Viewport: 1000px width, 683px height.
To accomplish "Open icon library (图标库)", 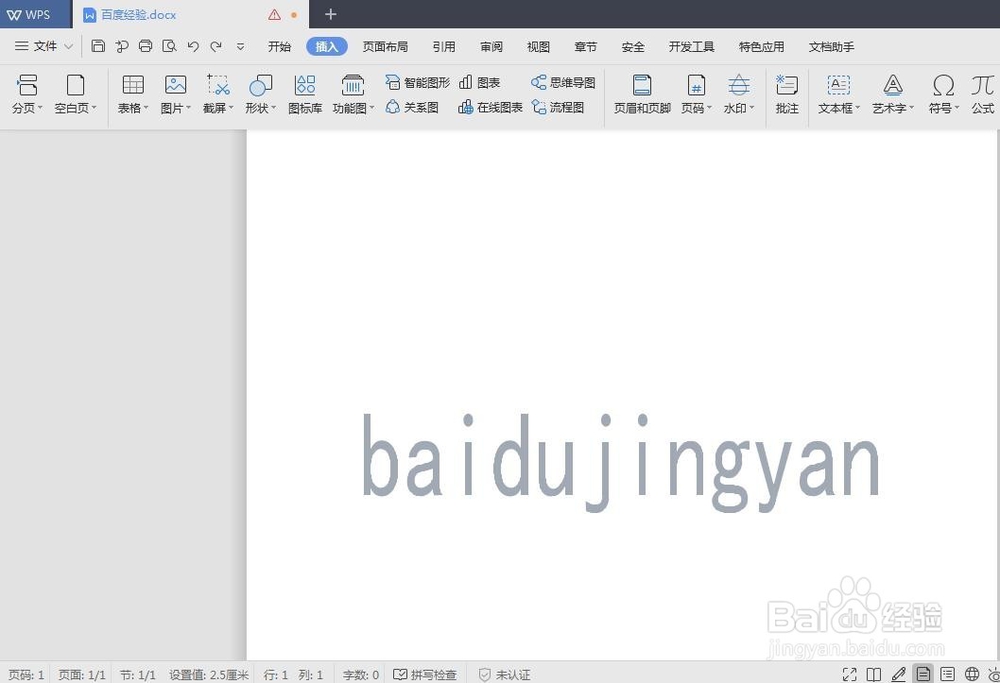I will [x=305, y=94].
